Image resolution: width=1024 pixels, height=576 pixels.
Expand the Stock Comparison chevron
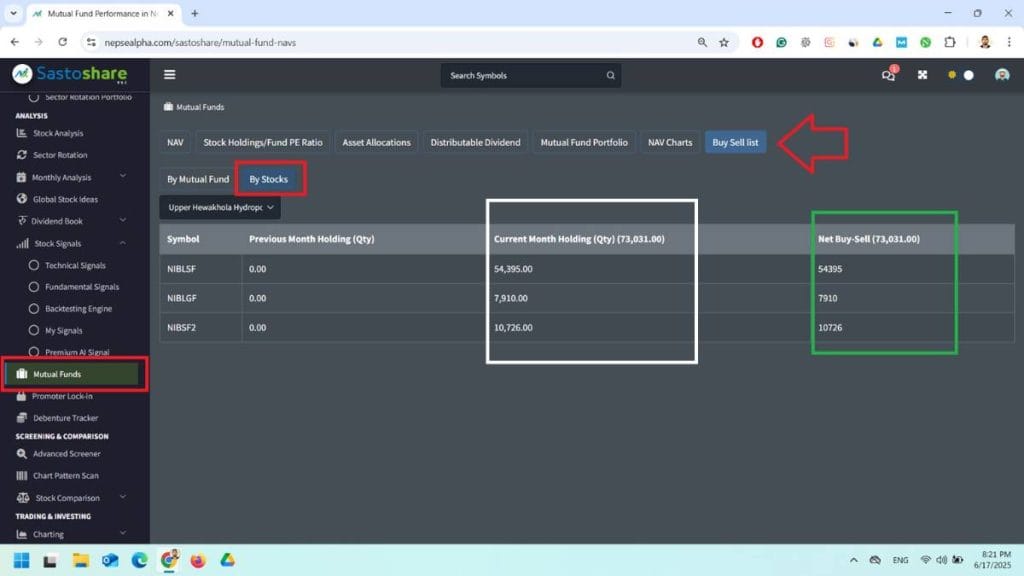coord(123,497)
